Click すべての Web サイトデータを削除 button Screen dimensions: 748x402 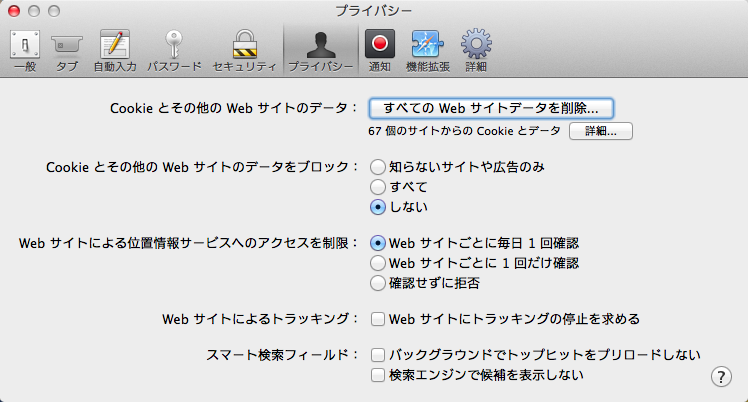pos(491,109)
